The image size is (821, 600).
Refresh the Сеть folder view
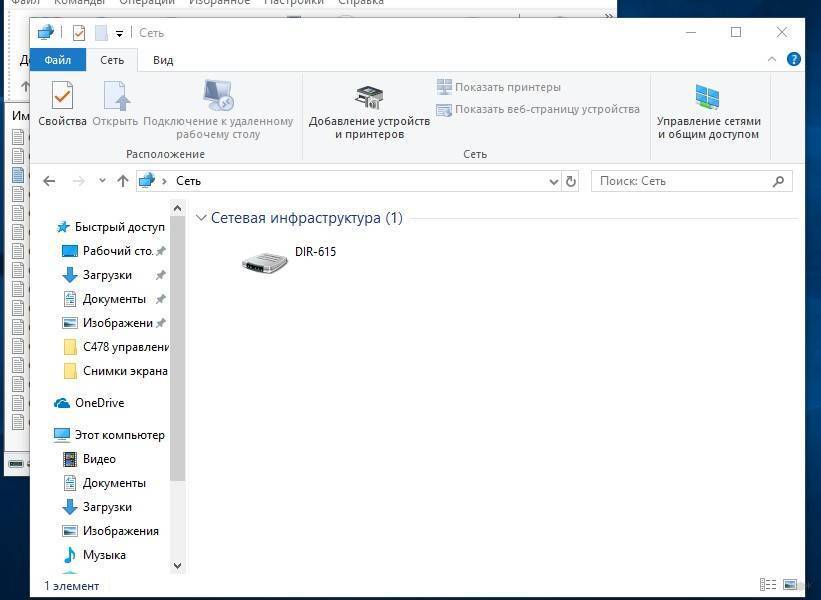coord(571,182)
